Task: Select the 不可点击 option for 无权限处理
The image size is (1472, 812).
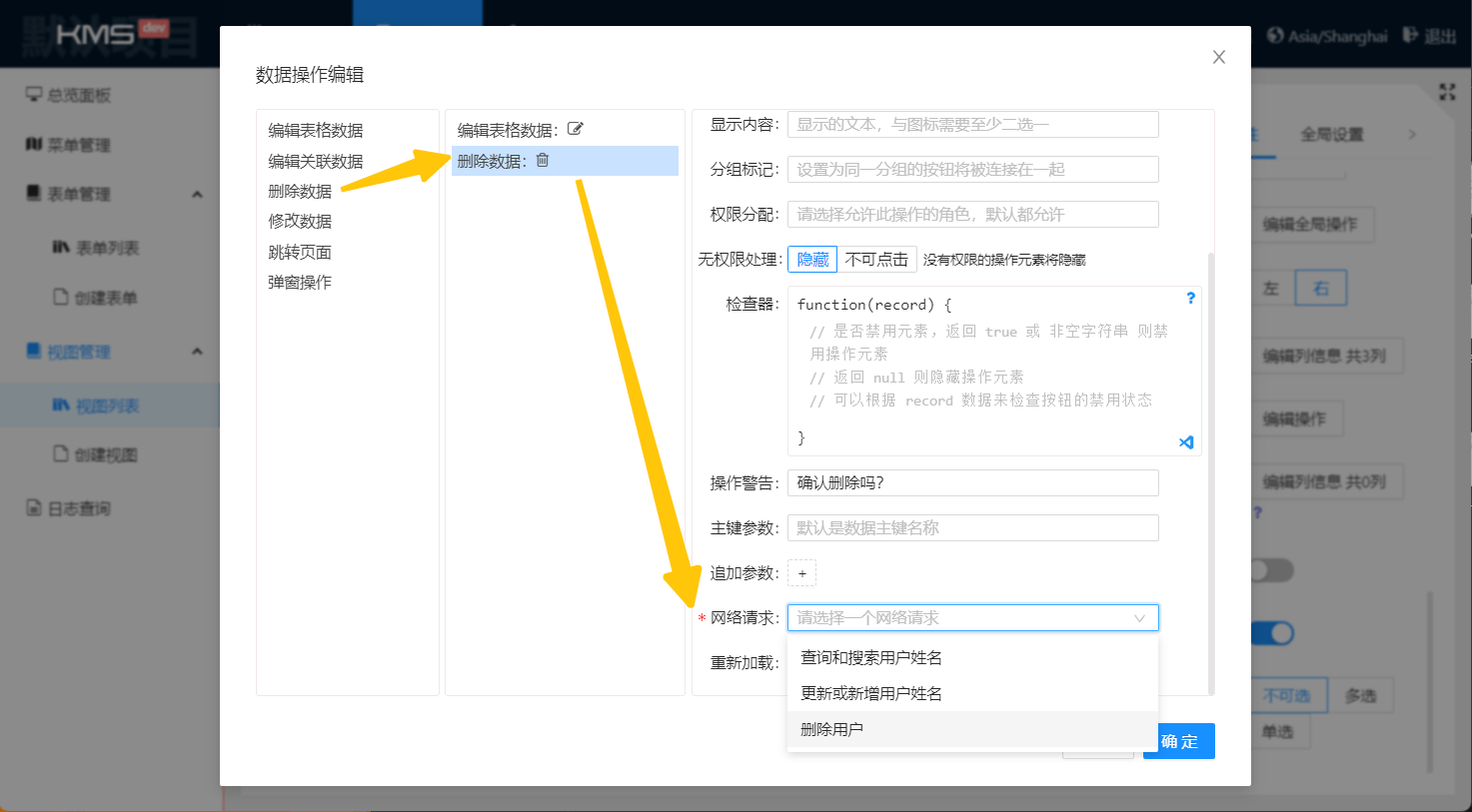Action: 876,260
